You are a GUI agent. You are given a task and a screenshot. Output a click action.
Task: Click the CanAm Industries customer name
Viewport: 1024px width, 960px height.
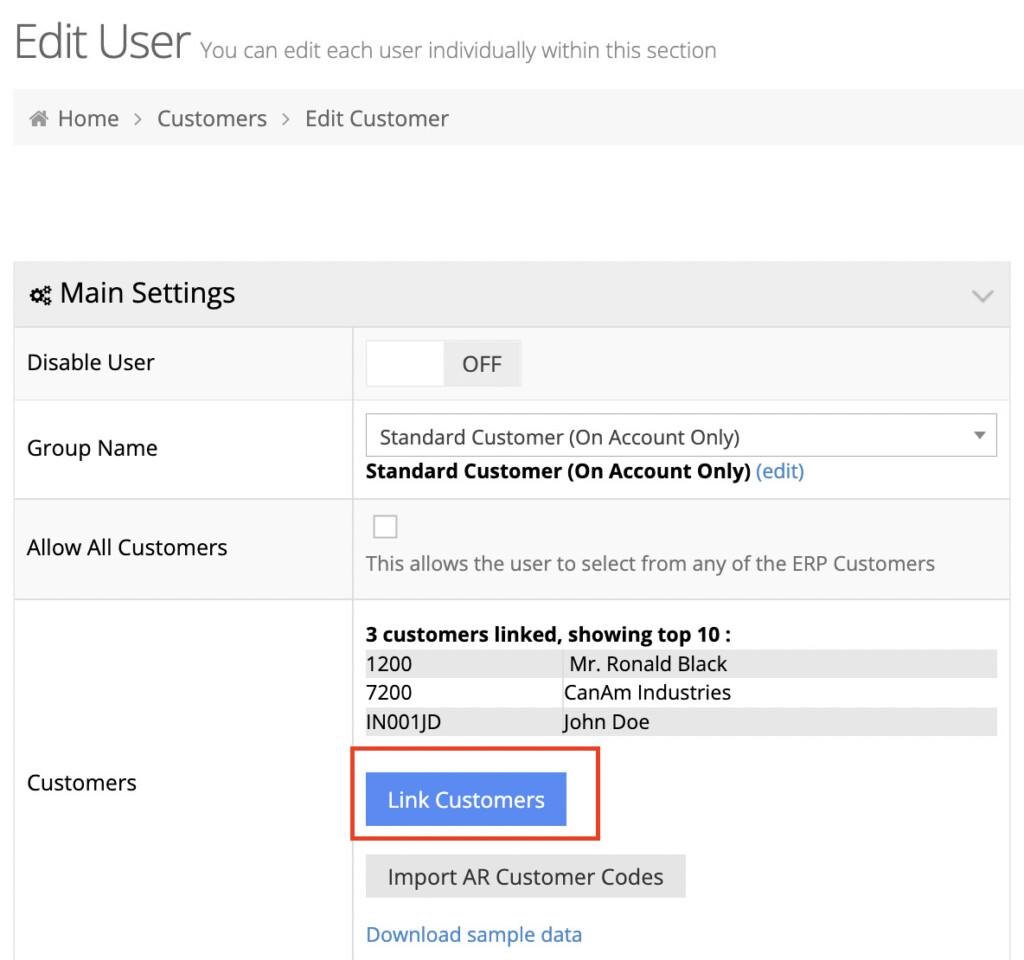(647, 693)
